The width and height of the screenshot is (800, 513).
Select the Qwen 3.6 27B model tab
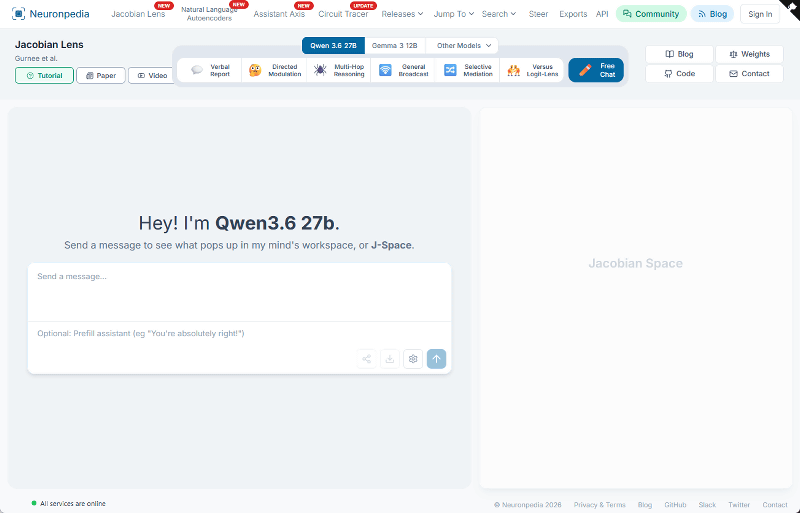coord(333,45)
